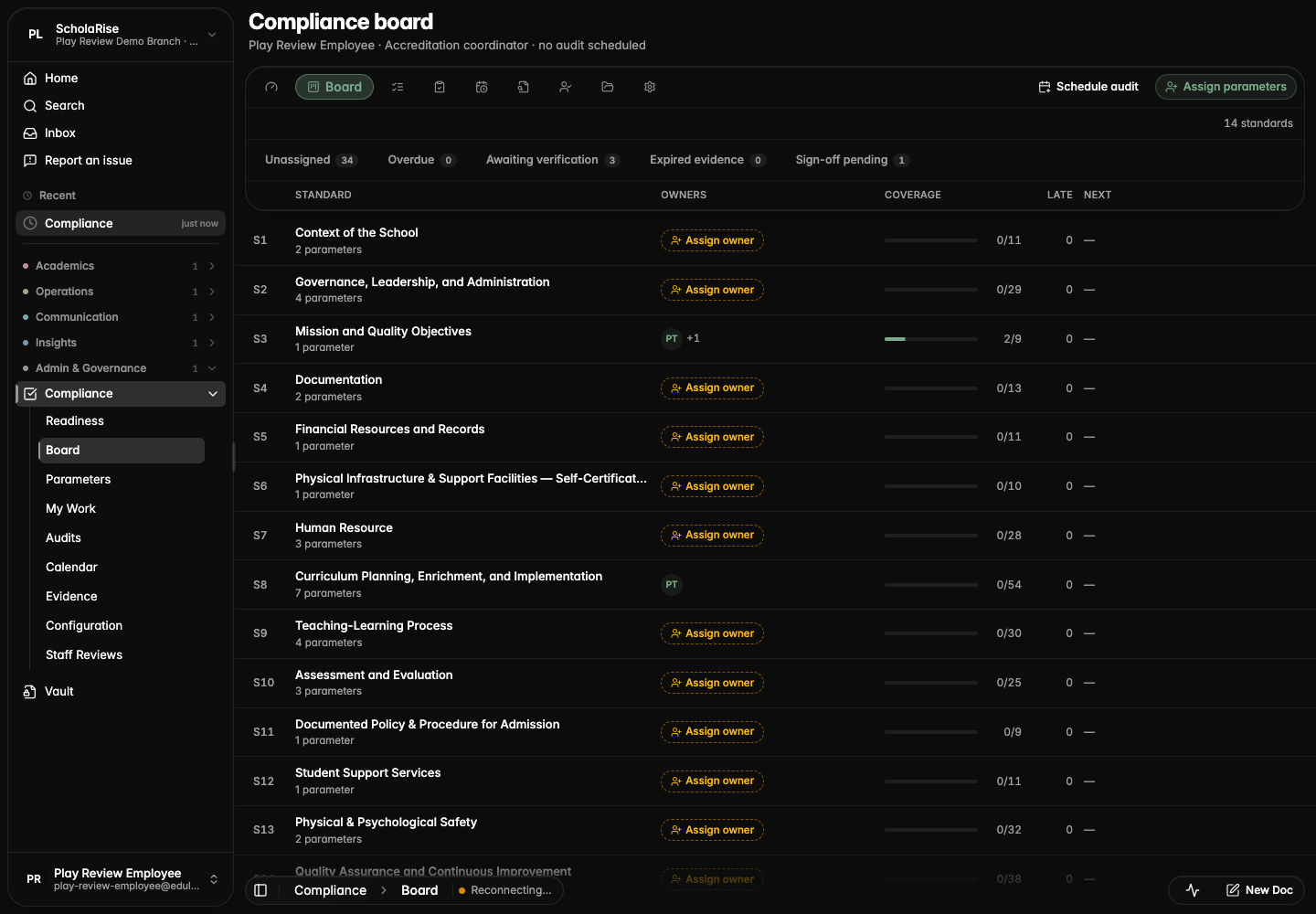The width and height of the screenshot is (1316, 914).
Task: Open the calendar-clock icon in the toolbar
Action: coord(482,87)
